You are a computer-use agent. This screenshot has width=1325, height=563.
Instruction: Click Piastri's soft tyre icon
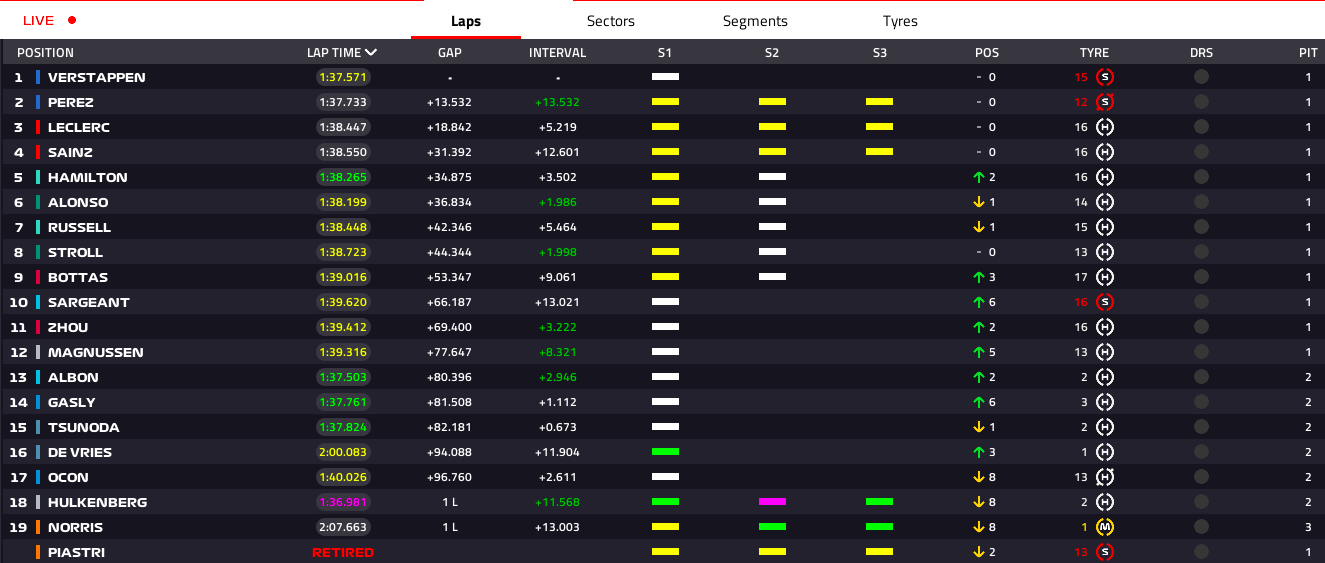click(1105, 552)
